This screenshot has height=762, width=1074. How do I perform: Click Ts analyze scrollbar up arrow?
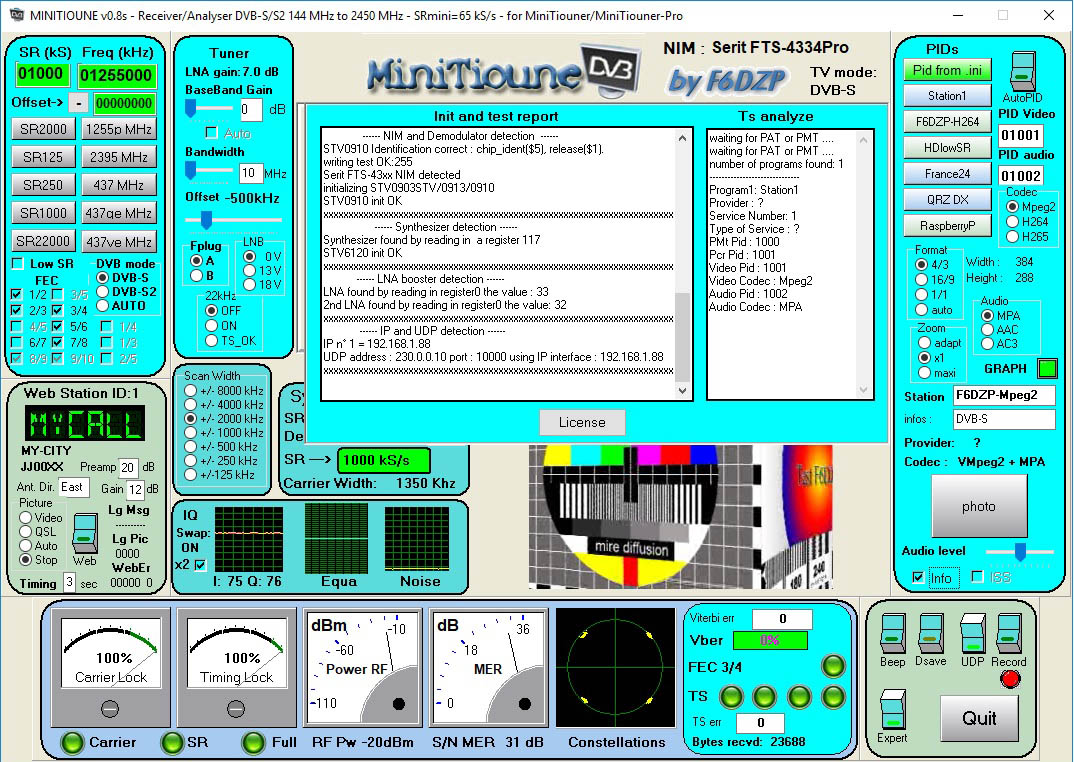[x=864, y=140]
